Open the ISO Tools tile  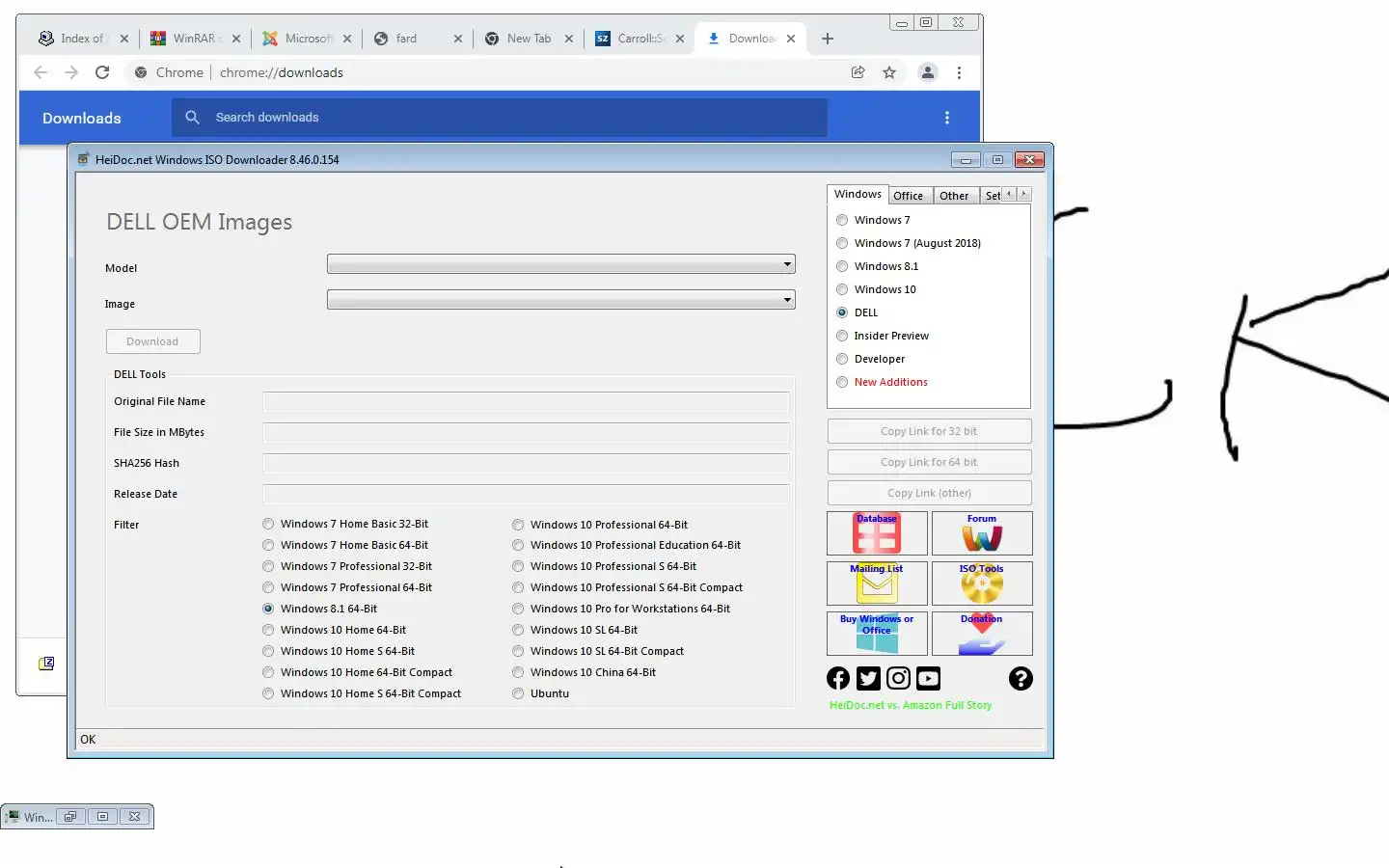point(982,583)
